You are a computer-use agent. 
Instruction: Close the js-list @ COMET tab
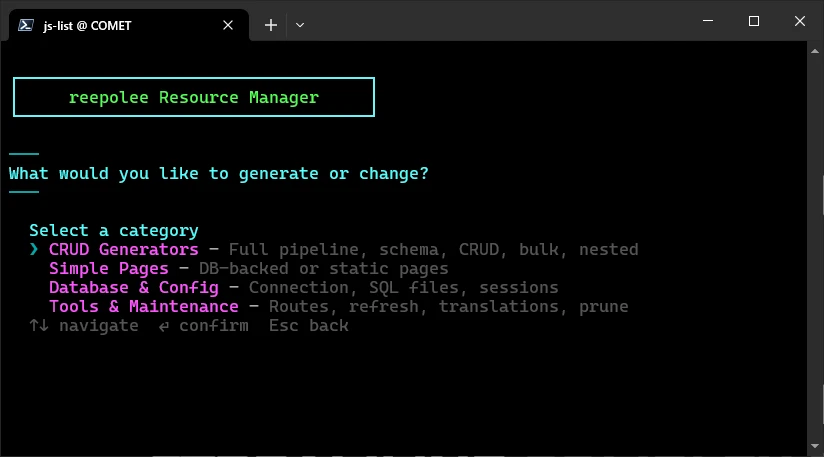tap(228, 25)
